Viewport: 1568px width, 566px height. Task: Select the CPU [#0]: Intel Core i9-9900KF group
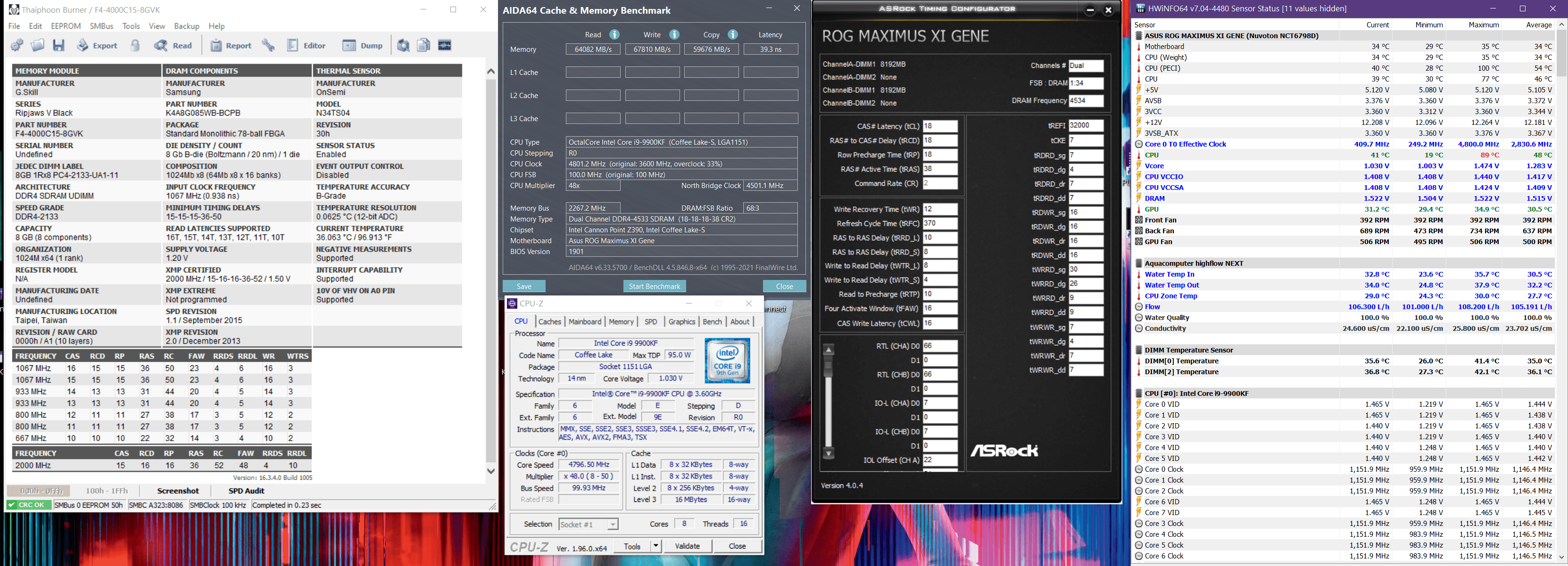click(1345, 394)
